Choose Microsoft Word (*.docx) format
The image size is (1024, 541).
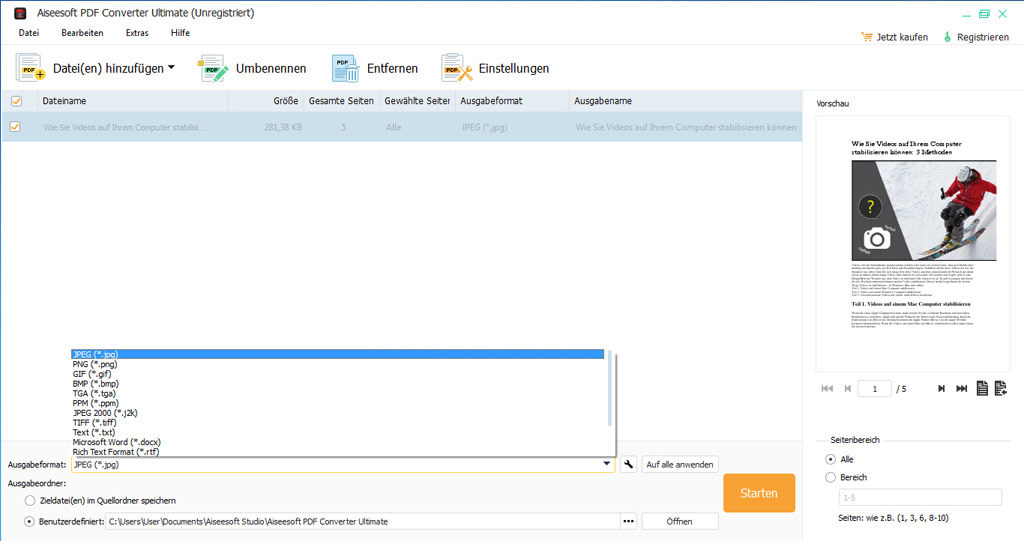click(338, 442)
